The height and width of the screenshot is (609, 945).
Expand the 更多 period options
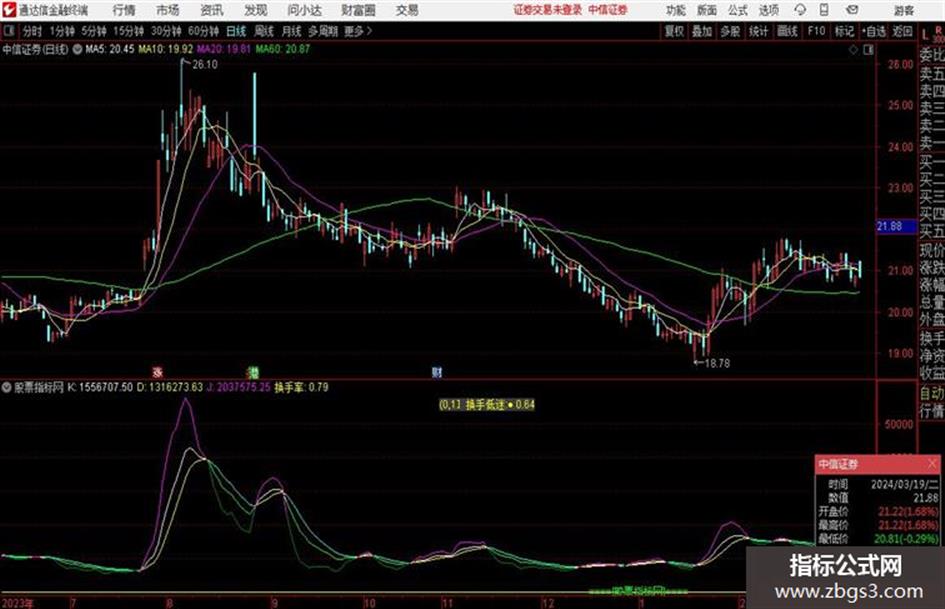coord(359,31)
